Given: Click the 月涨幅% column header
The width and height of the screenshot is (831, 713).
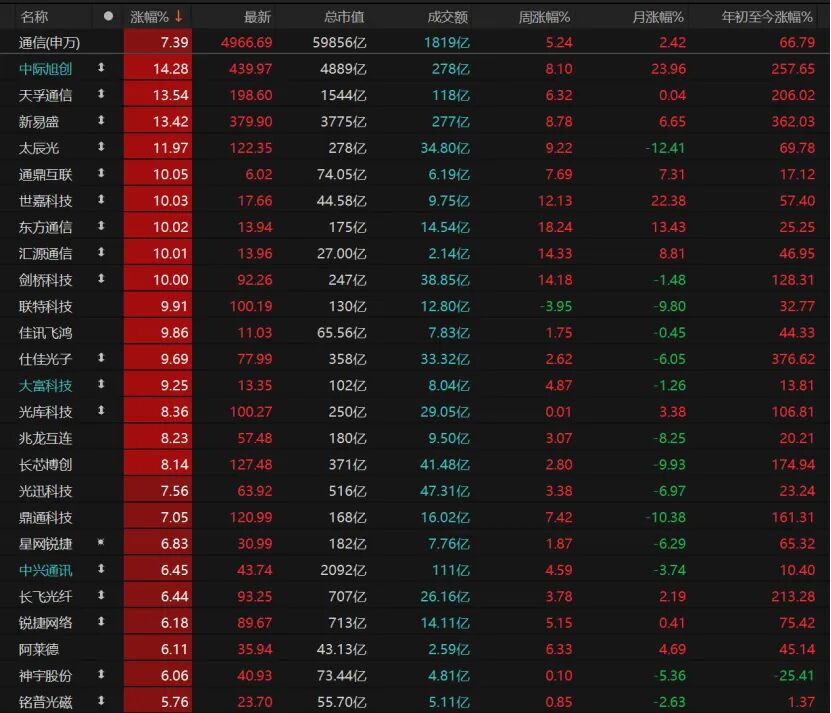Looking at the screenshot, I should point(657,16).
